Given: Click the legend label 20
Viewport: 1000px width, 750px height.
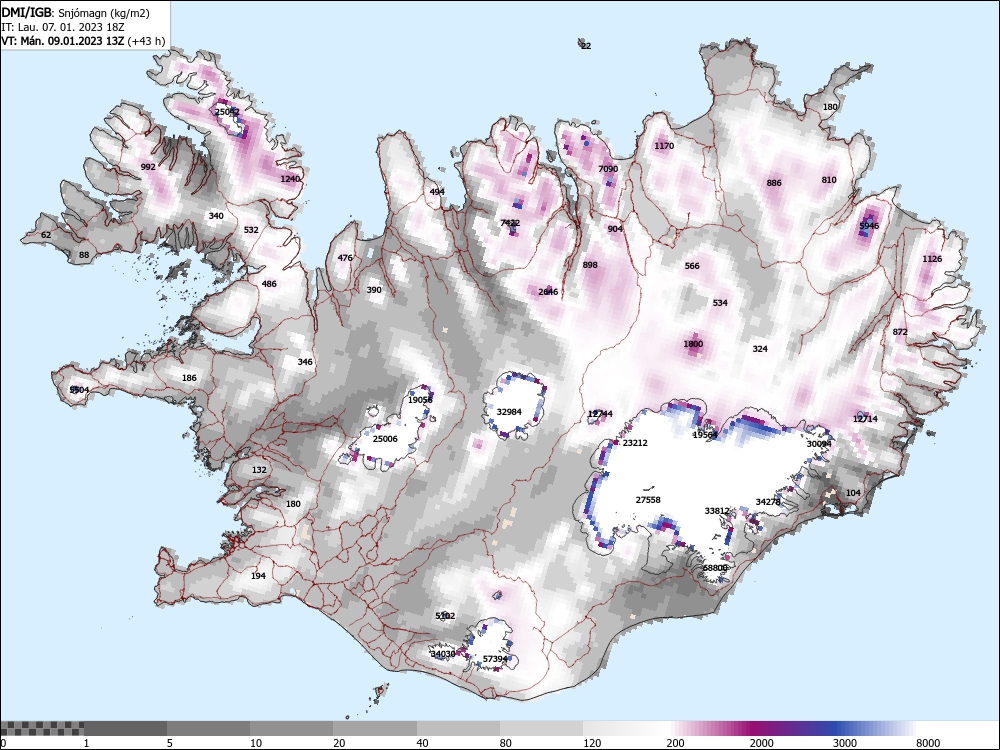Looking at the screenshot, I should (x=339, y=743).
